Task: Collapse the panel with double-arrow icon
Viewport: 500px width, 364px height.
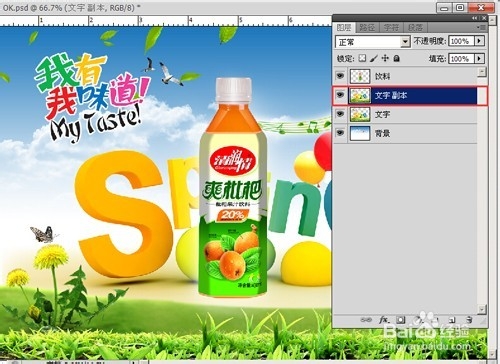Action: (x=475, y=18)
